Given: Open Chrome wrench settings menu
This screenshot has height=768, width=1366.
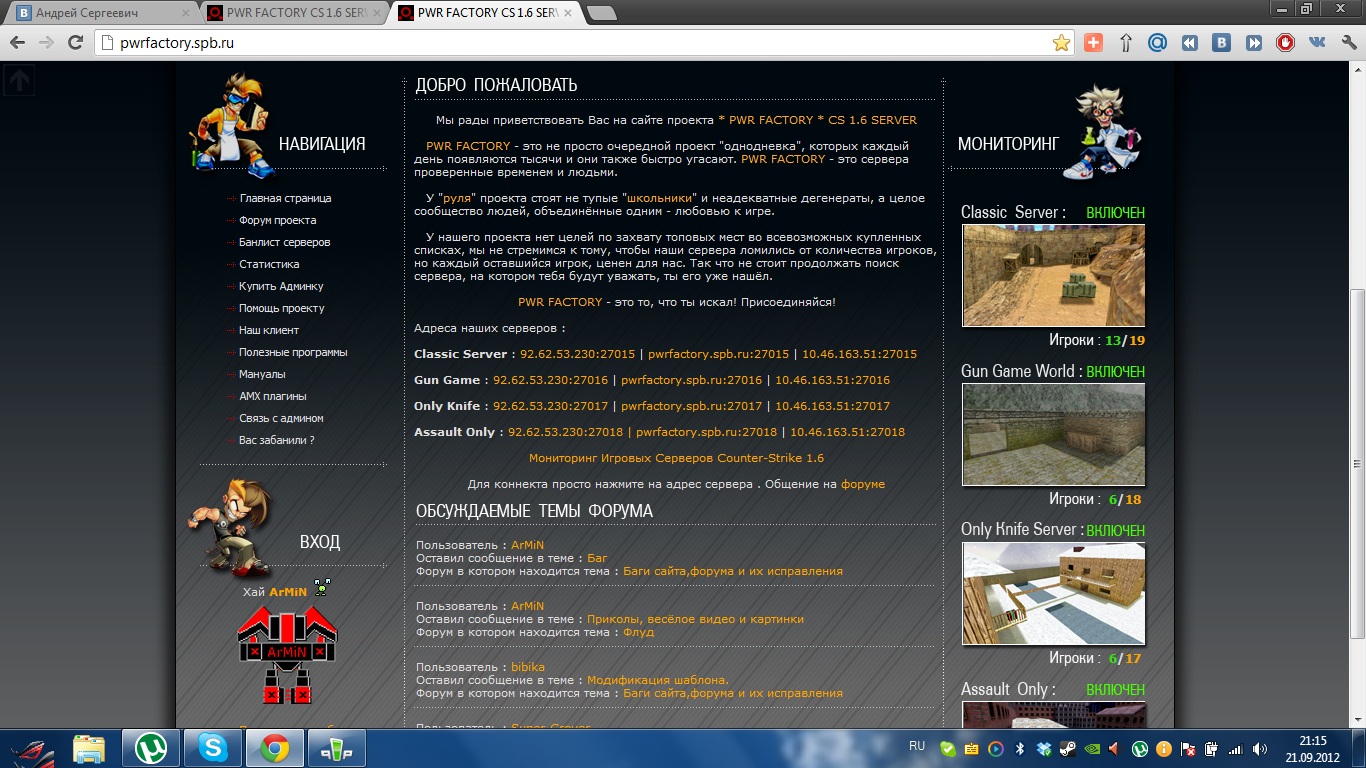Looking at the screenshot, I should 1348,43.
